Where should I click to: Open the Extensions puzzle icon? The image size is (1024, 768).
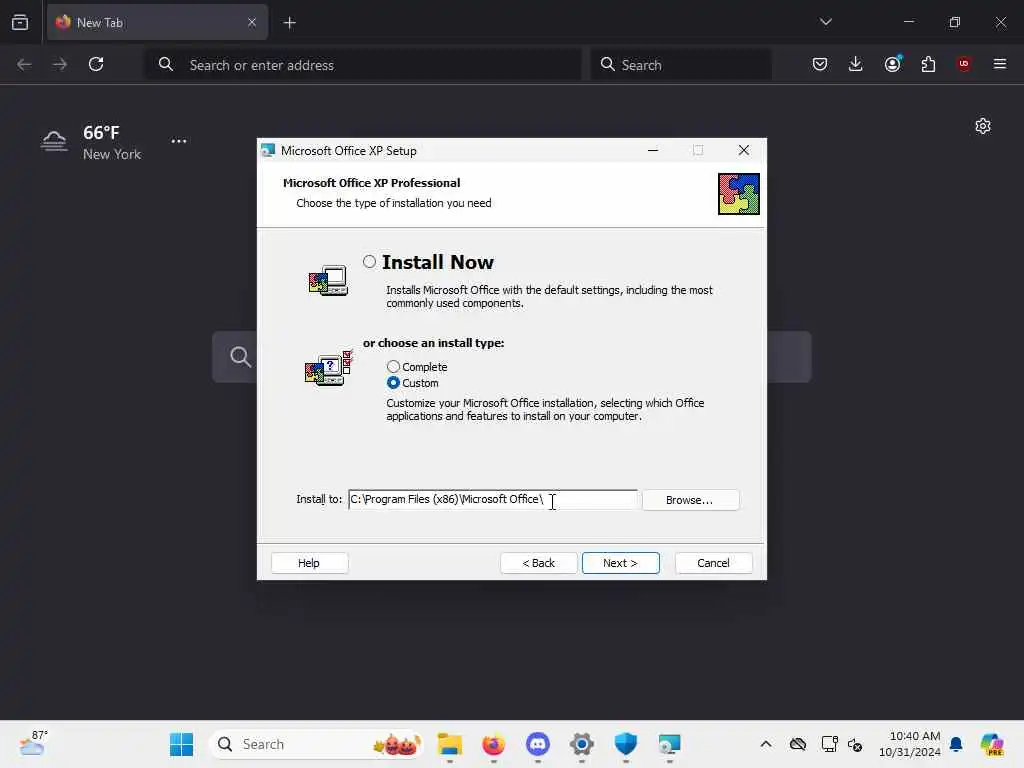[x=928, y=64]
